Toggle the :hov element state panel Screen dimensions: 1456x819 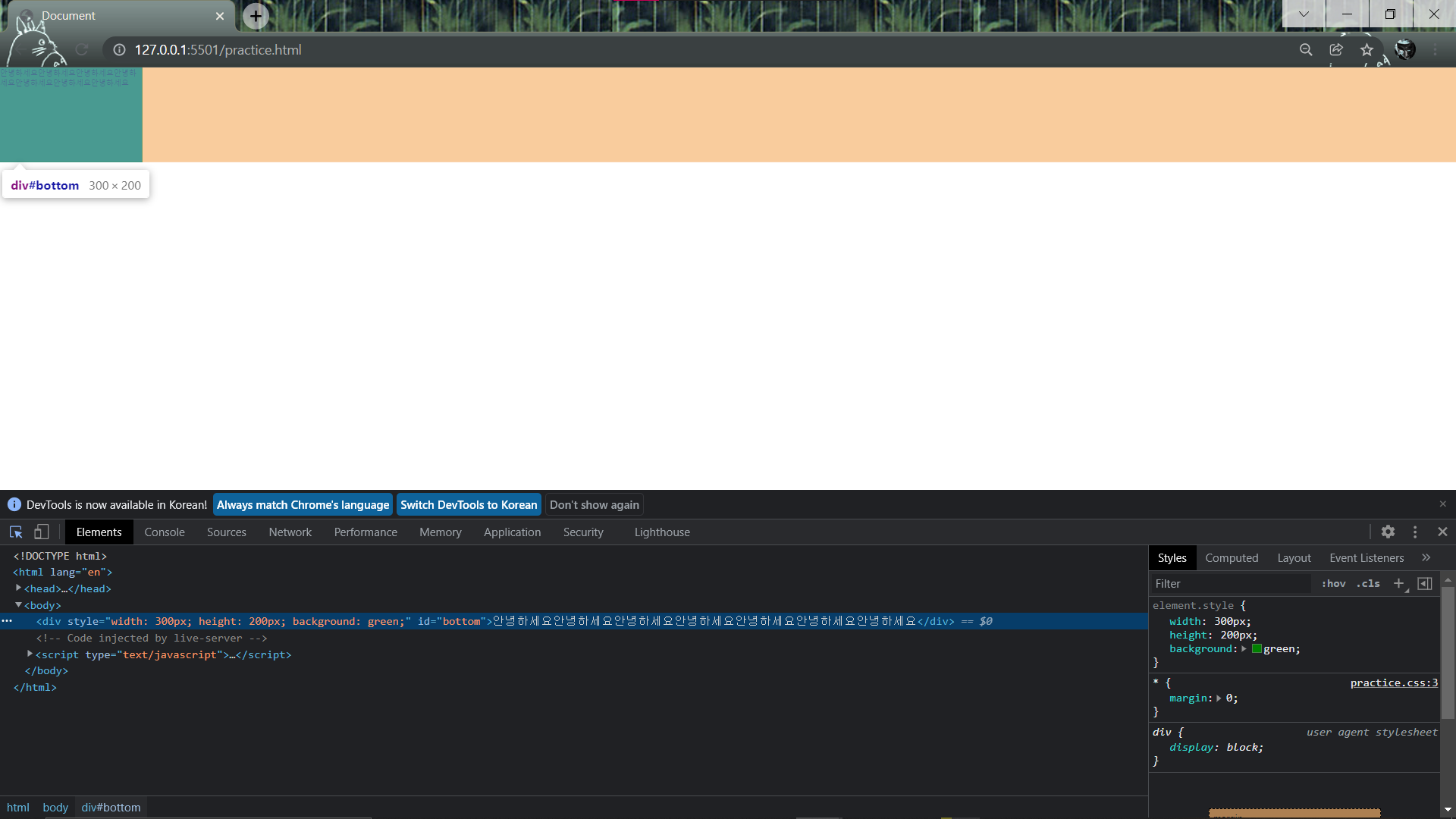(x=1333, y=583)
